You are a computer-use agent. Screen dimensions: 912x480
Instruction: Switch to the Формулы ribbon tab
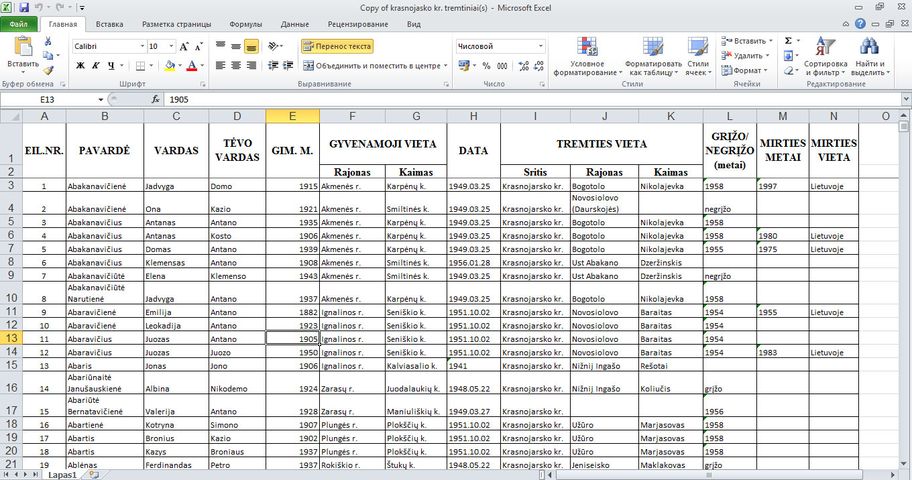[245, 23]
